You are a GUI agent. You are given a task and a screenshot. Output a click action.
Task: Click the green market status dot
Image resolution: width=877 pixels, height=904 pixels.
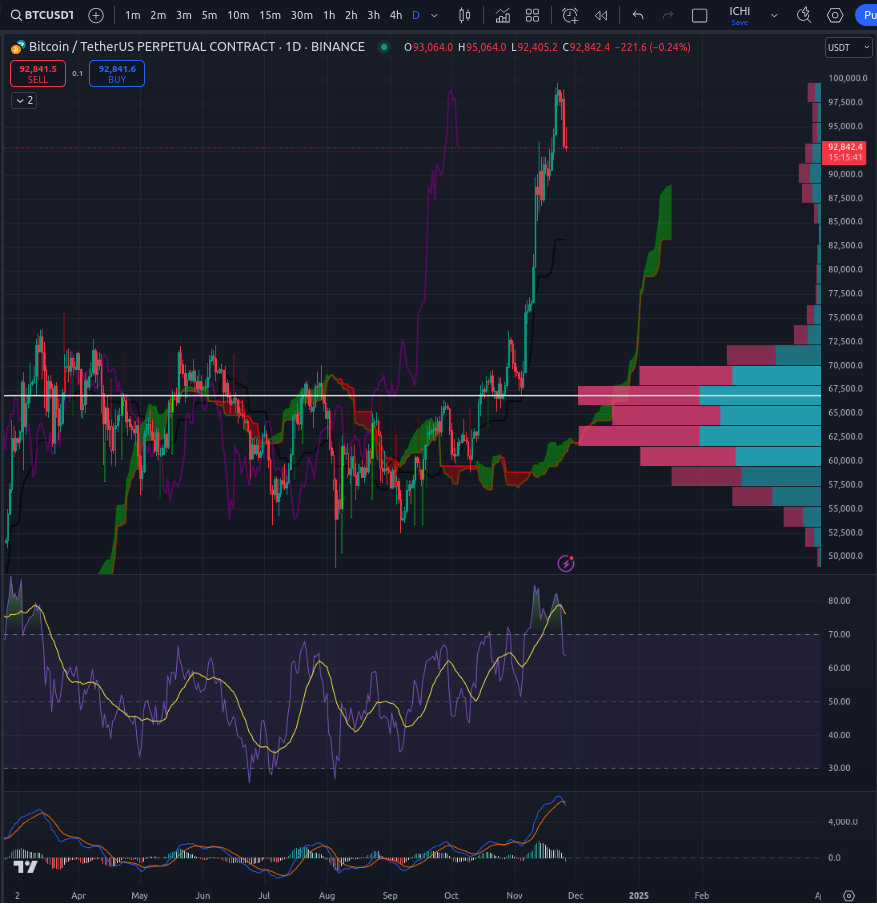384,47
